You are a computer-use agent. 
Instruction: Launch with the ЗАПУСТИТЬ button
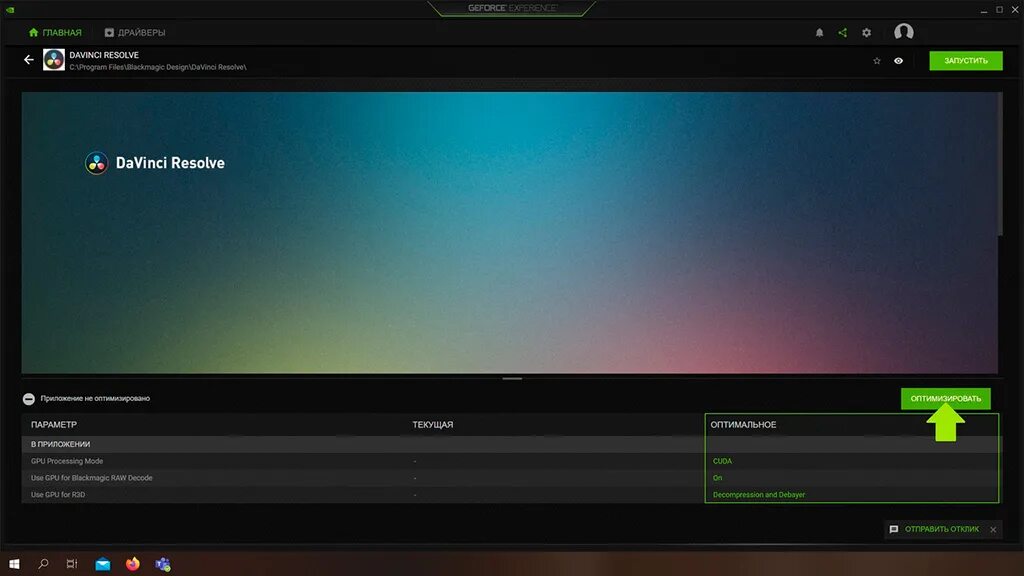[966, 61]
